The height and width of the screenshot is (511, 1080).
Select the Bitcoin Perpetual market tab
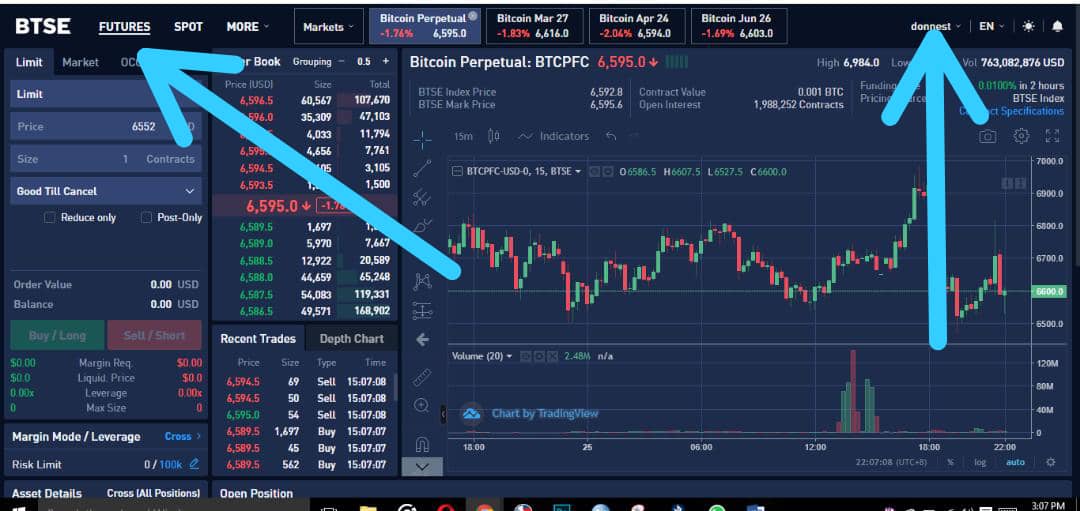(x=424, y=26)
